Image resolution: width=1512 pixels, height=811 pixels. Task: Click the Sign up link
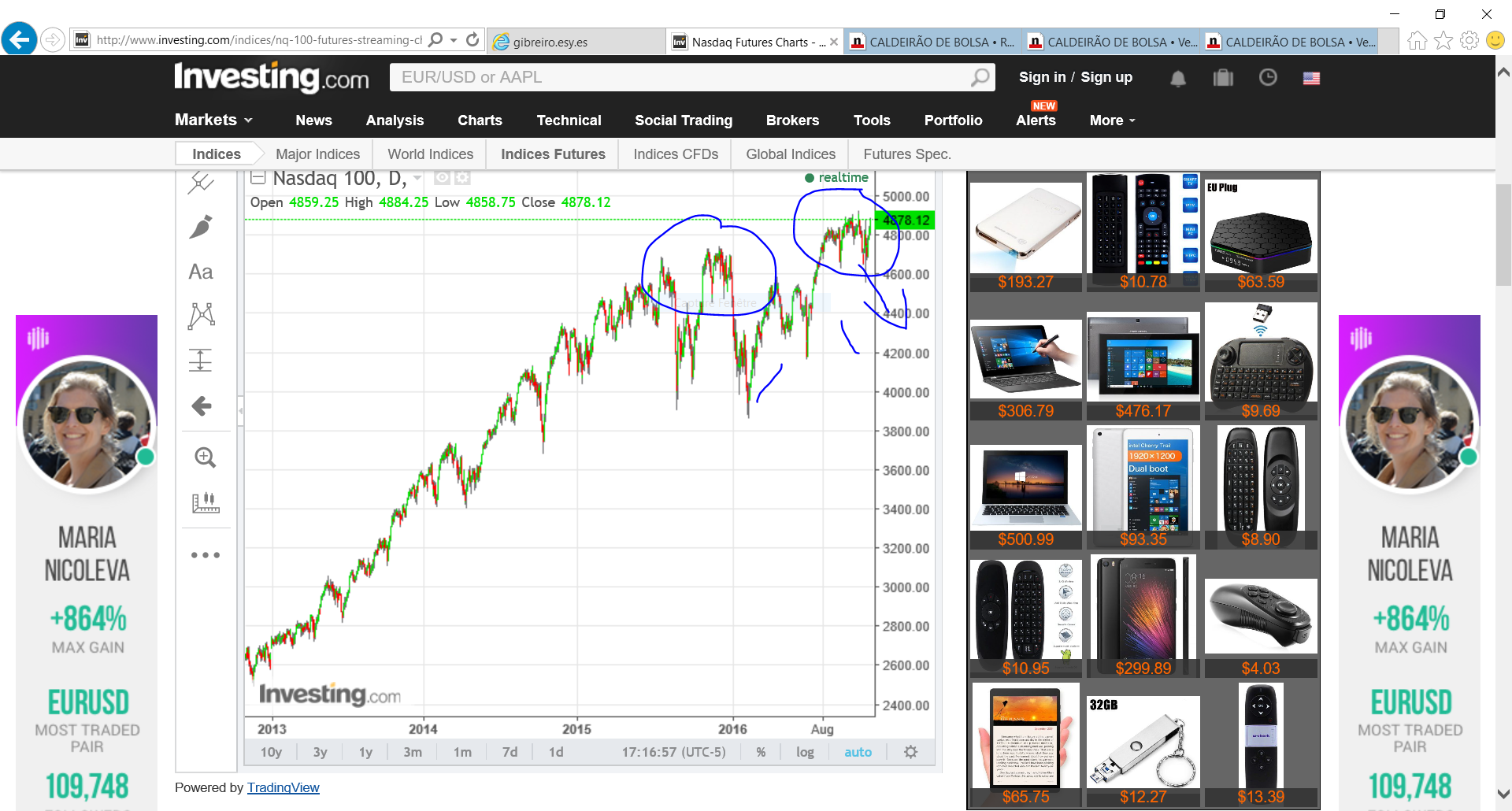pos(1106,77)
